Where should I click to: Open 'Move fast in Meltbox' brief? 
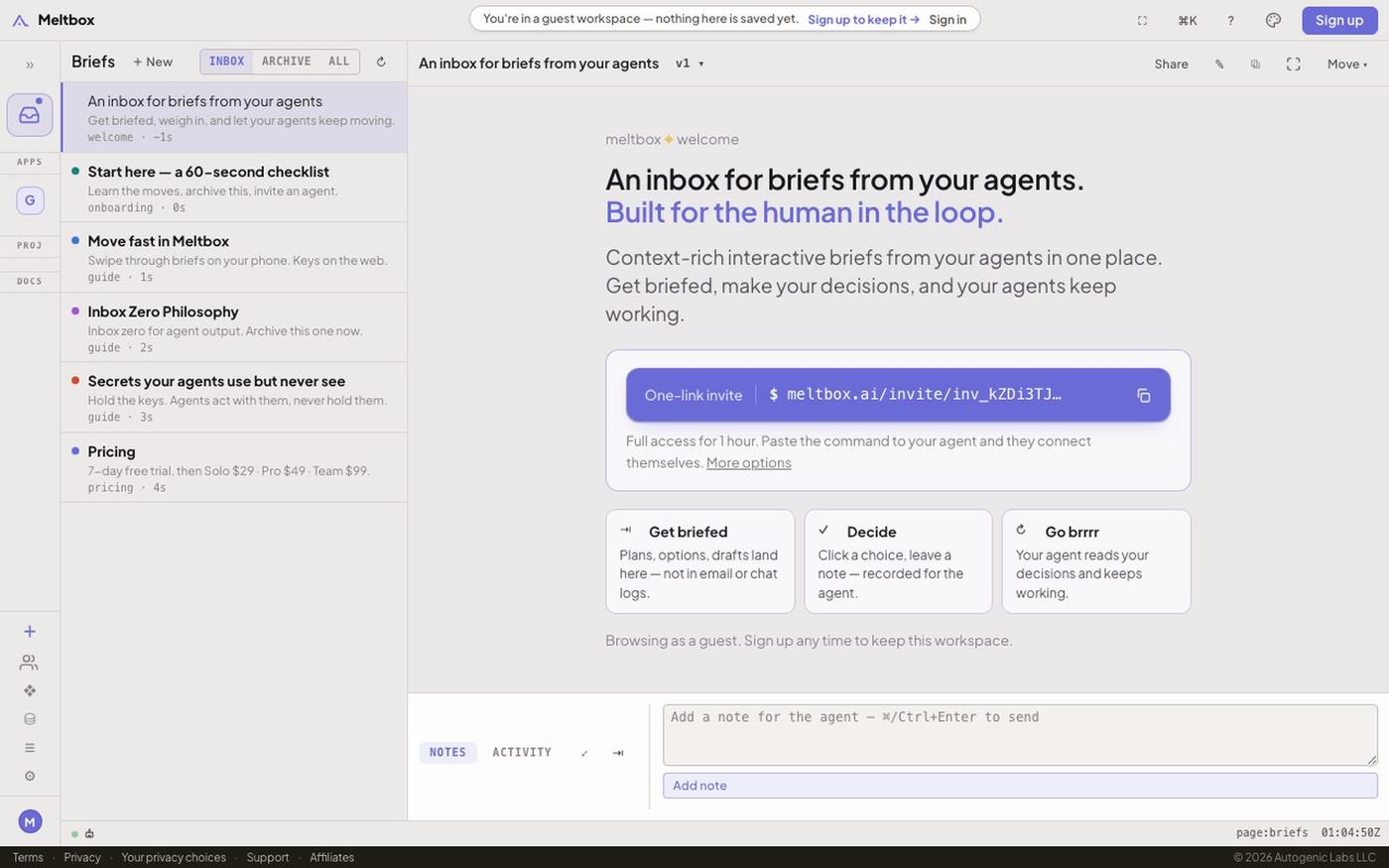(234, 258)
